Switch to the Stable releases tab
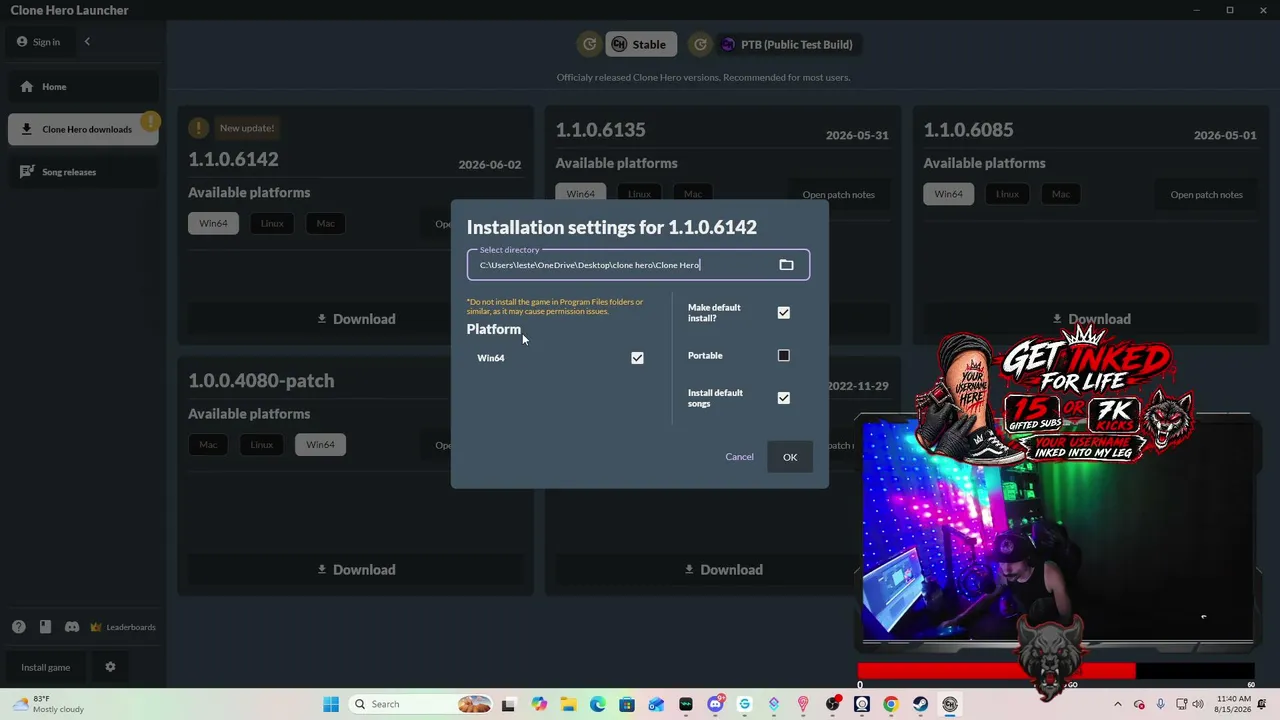1280x720 pixels. (641, 44)
